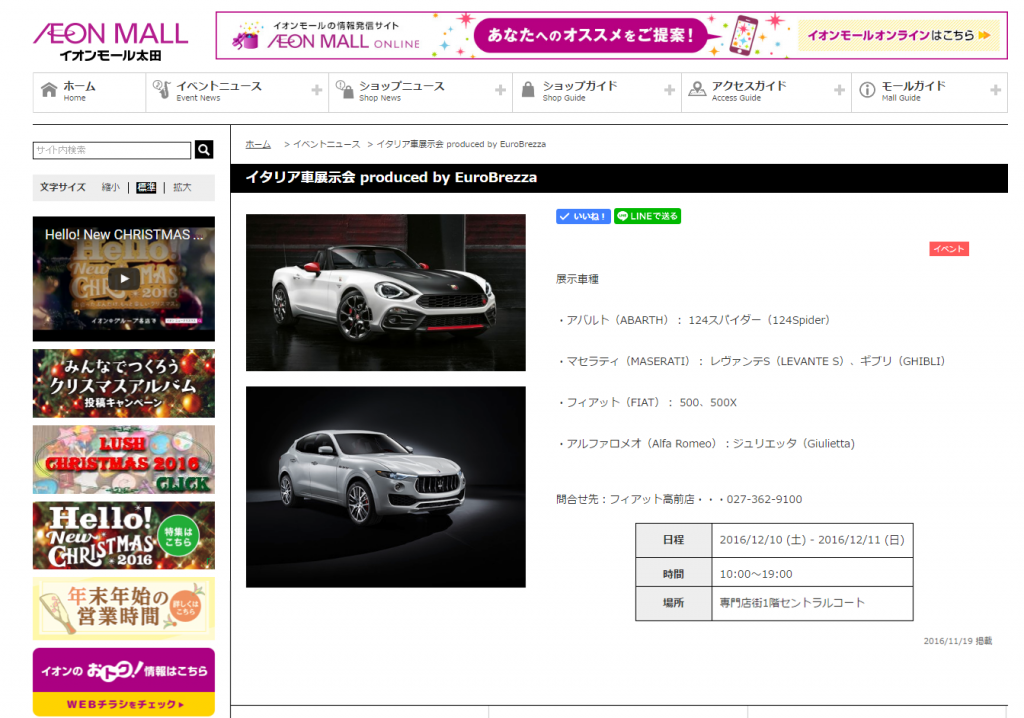1024x718 pixels.
Task: Click the アバルト (ABARTH) 124スパイダー line
Action: 694,320
